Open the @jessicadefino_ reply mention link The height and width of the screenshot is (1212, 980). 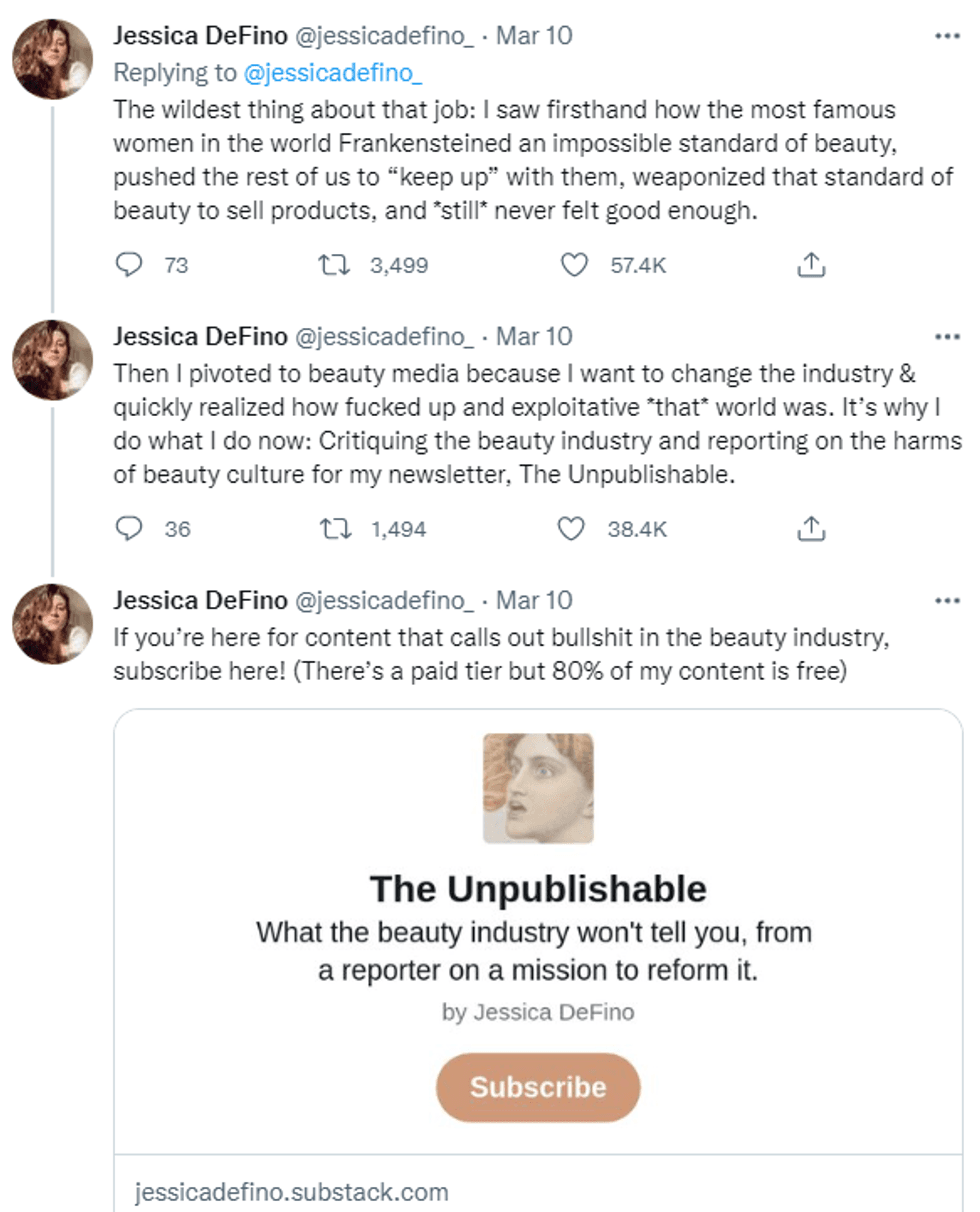coord(333,73)
